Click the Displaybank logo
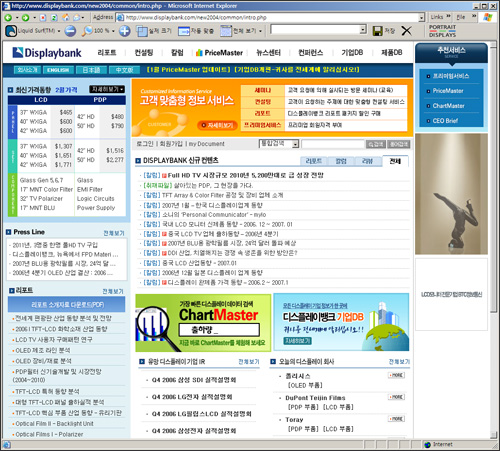The image size is (500, 451). pyautogui.click(x=47, y=53)
